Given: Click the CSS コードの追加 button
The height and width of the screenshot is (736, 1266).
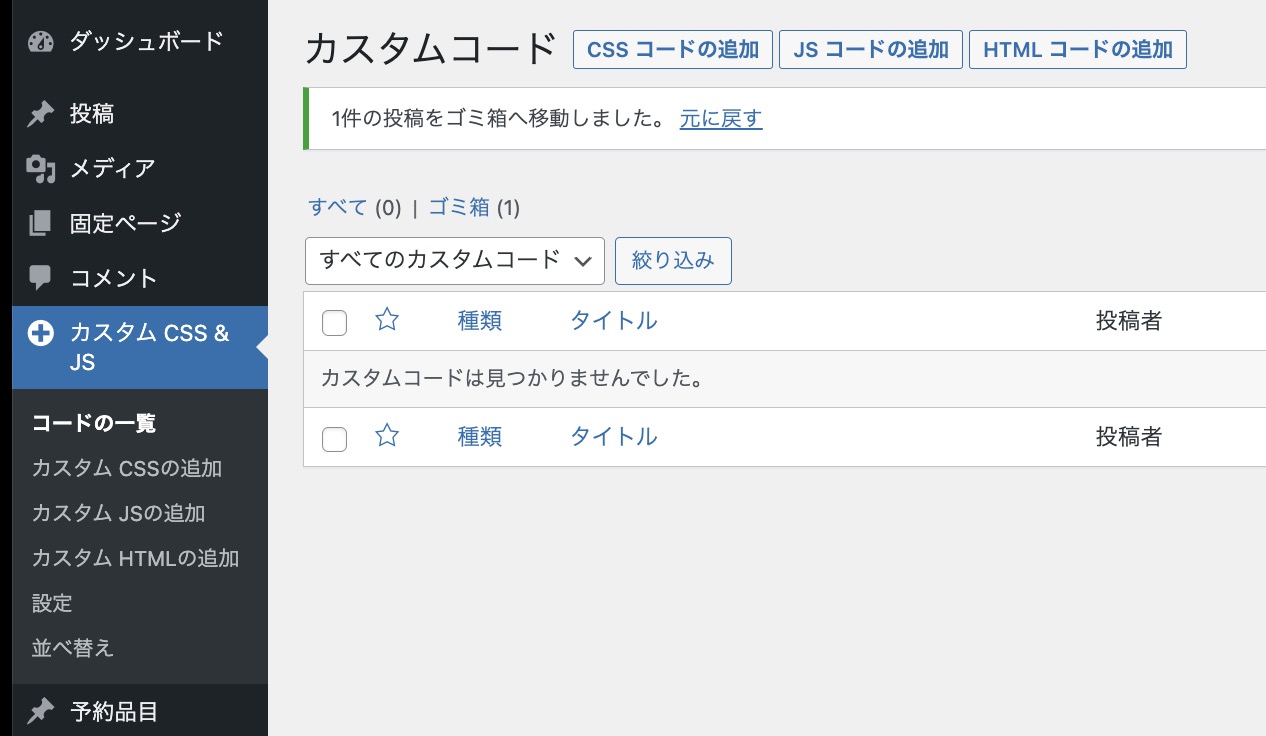Looking at the screenshot, I should click(x=672, y=49).
